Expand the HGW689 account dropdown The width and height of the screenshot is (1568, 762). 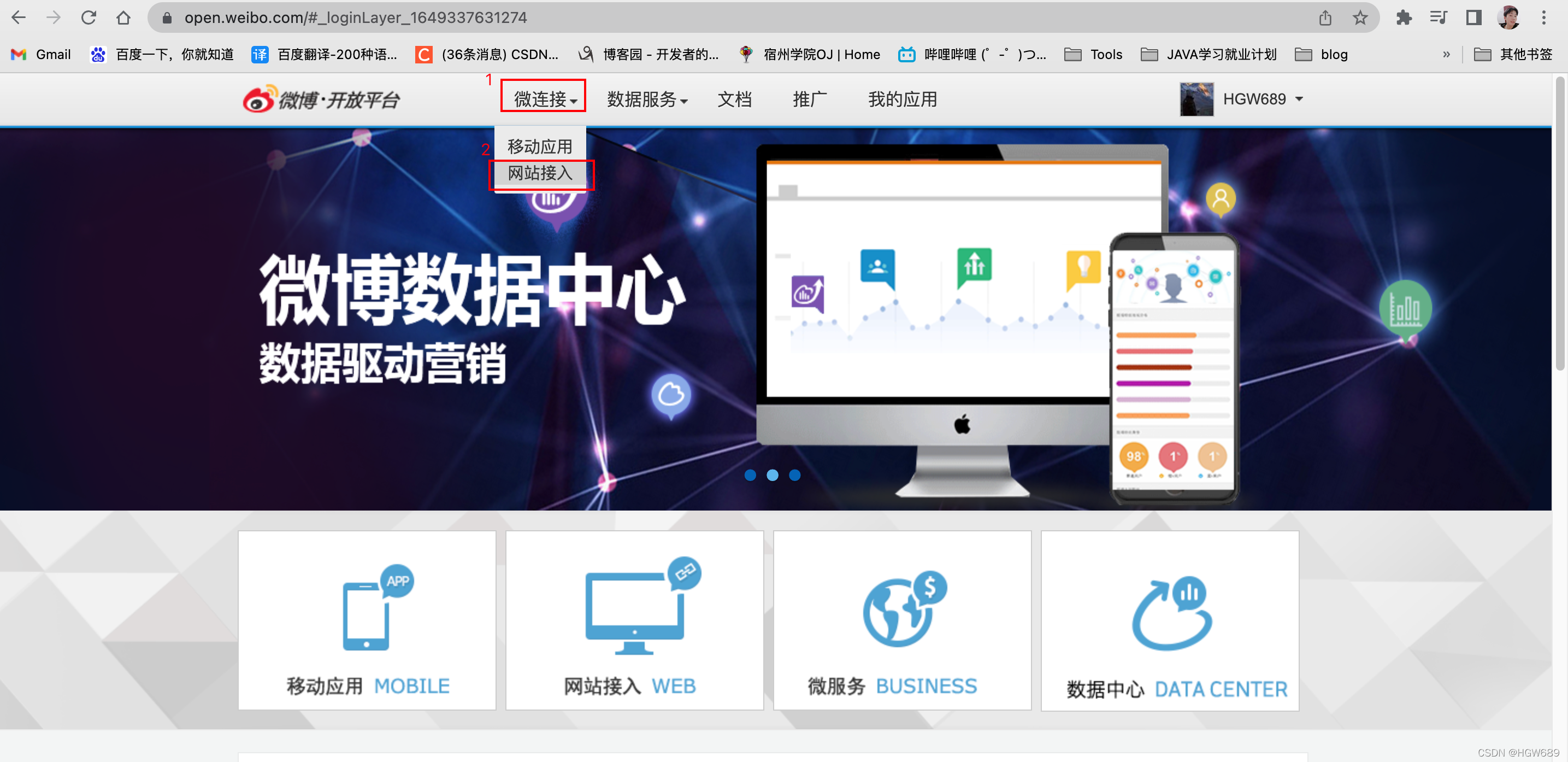(1299, 99)
